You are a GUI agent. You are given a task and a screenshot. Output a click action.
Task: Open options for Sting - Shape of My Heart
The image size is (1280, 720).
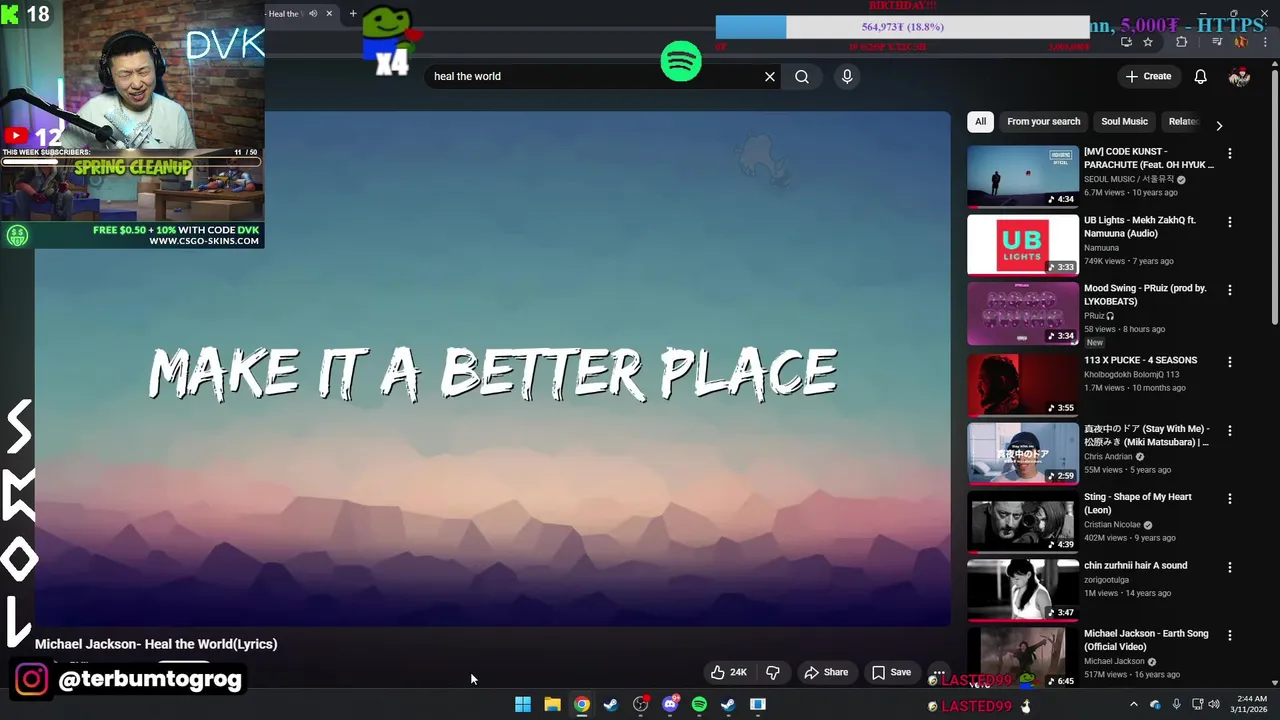pyautogui.click(x=1230, y=498)
